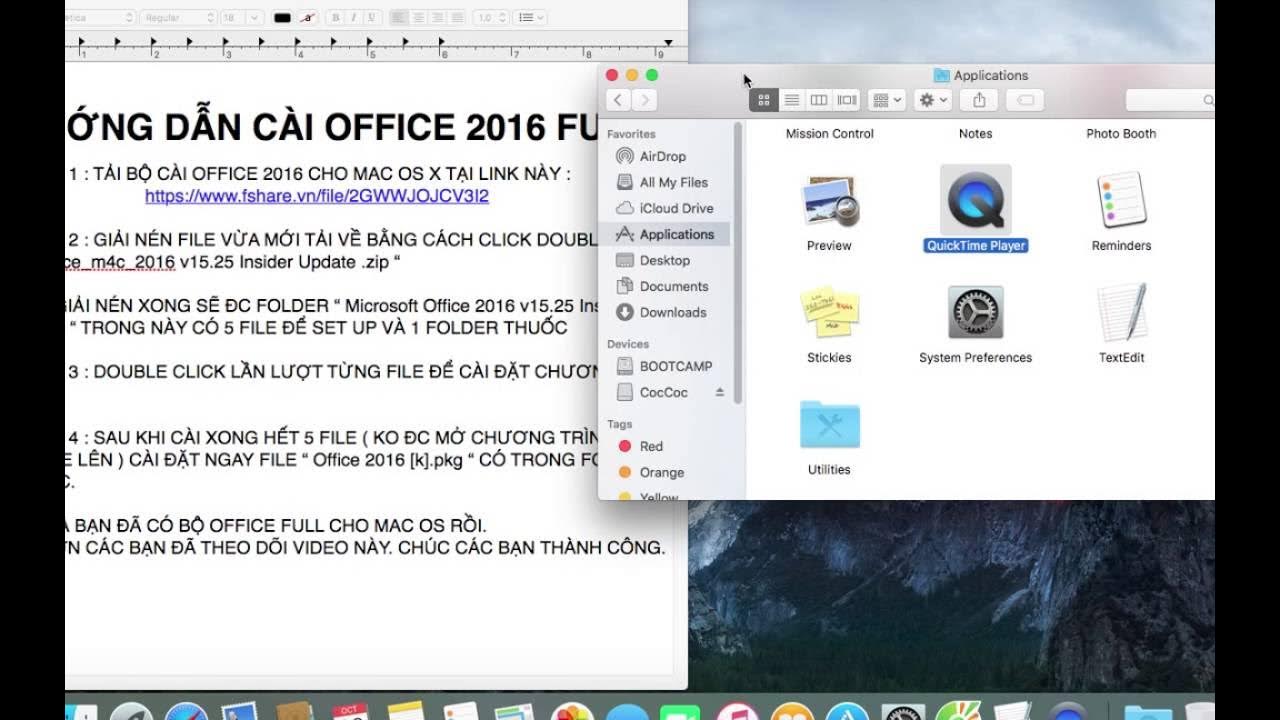Toggle italic in TextEdit
1280x720 pixels.
[x=353, y=18]
